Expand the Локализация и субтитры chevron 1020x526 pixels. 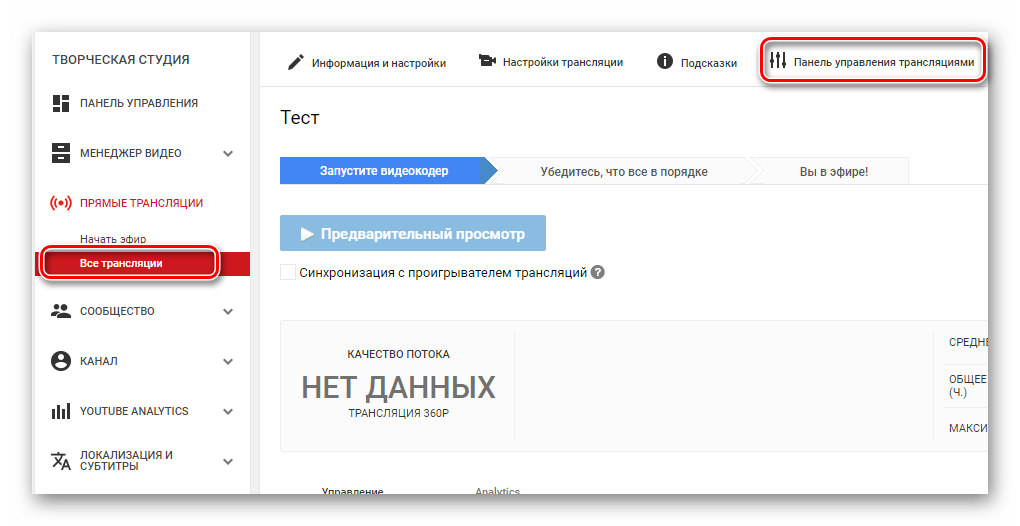click(x=228, y=462)
